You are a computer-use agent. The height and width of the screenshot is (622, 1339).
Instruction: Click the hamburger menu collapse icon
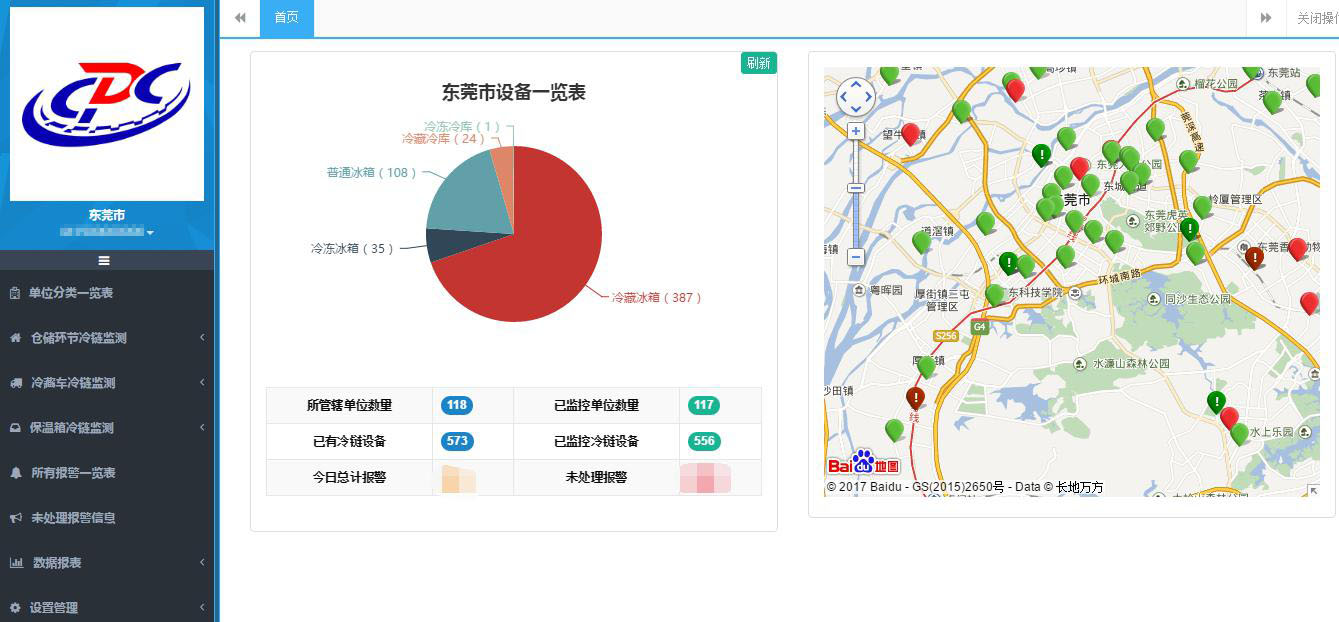(x=104, y=260)
